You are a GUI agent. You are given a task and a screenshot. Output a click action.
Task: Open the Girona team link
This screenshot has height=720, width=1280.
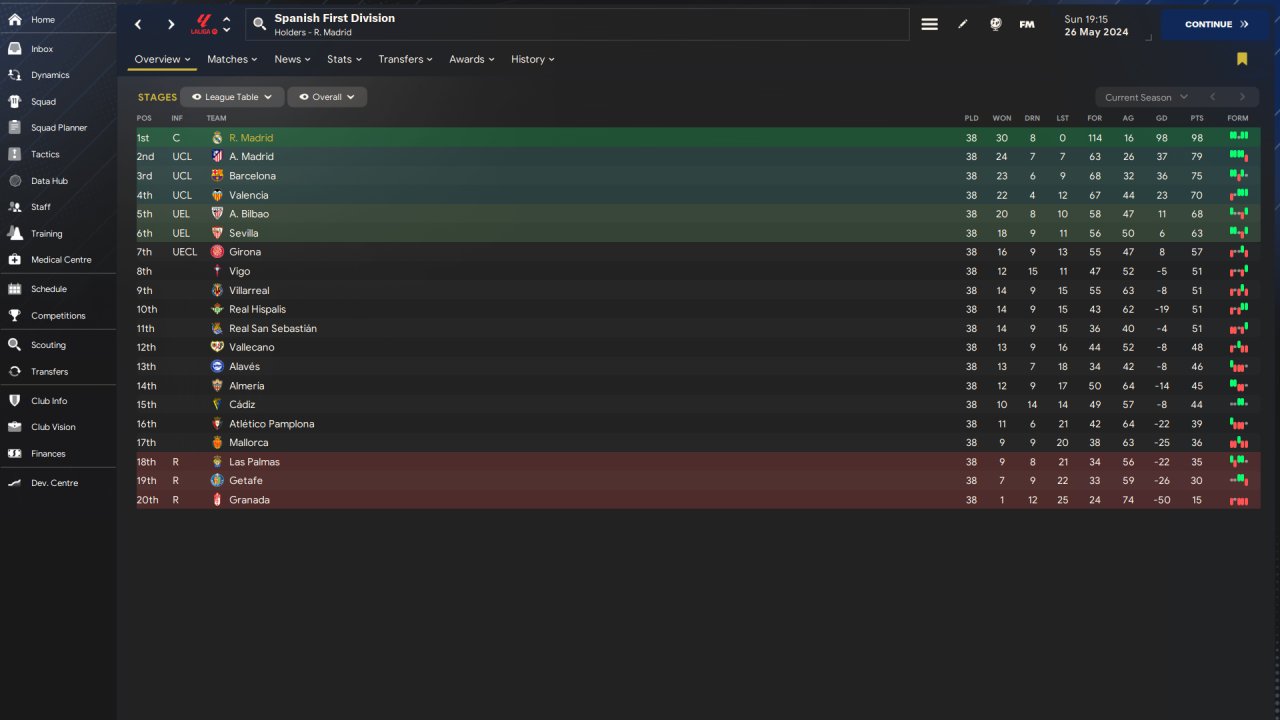(245, 252)
